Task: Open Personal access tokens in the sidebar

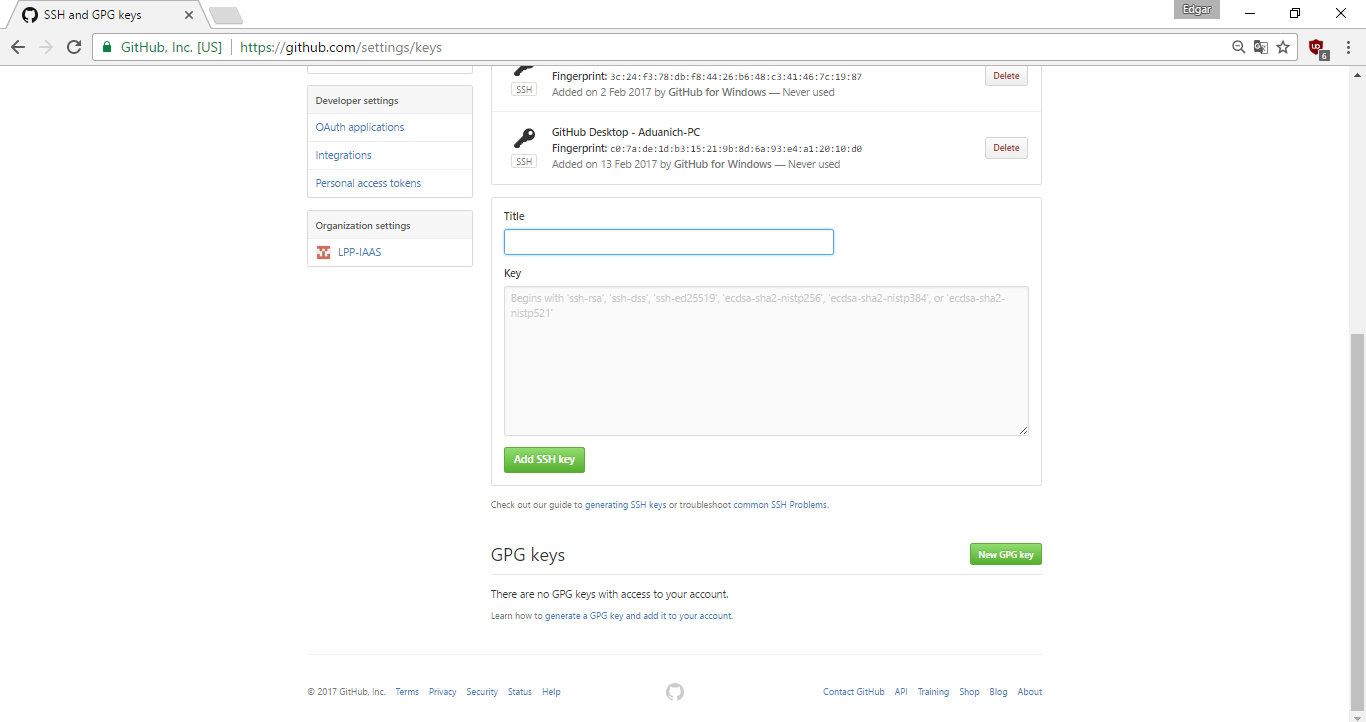Action: pyautogui.click(x=367, y=183)
